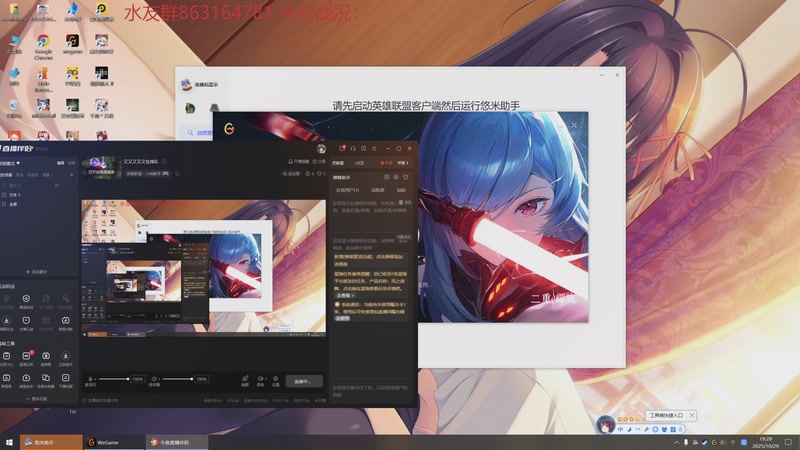Open the live tool icon with red badge
Image resolution: width=800 pixels, height=450 pixels.
click(27, 356)
